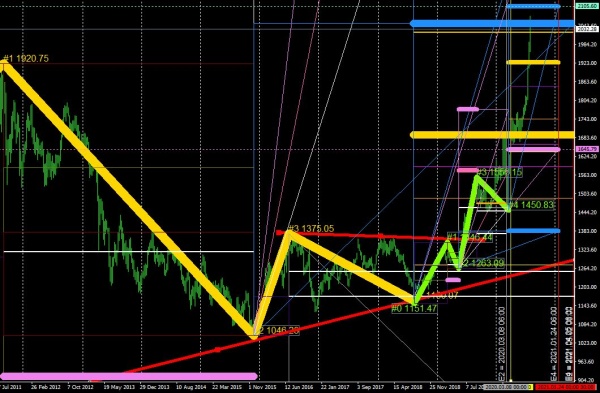Click the #1 1920.75 wave label
This screenshot has height=393, width=600.
pyautogui.click(x=26, y=59)
